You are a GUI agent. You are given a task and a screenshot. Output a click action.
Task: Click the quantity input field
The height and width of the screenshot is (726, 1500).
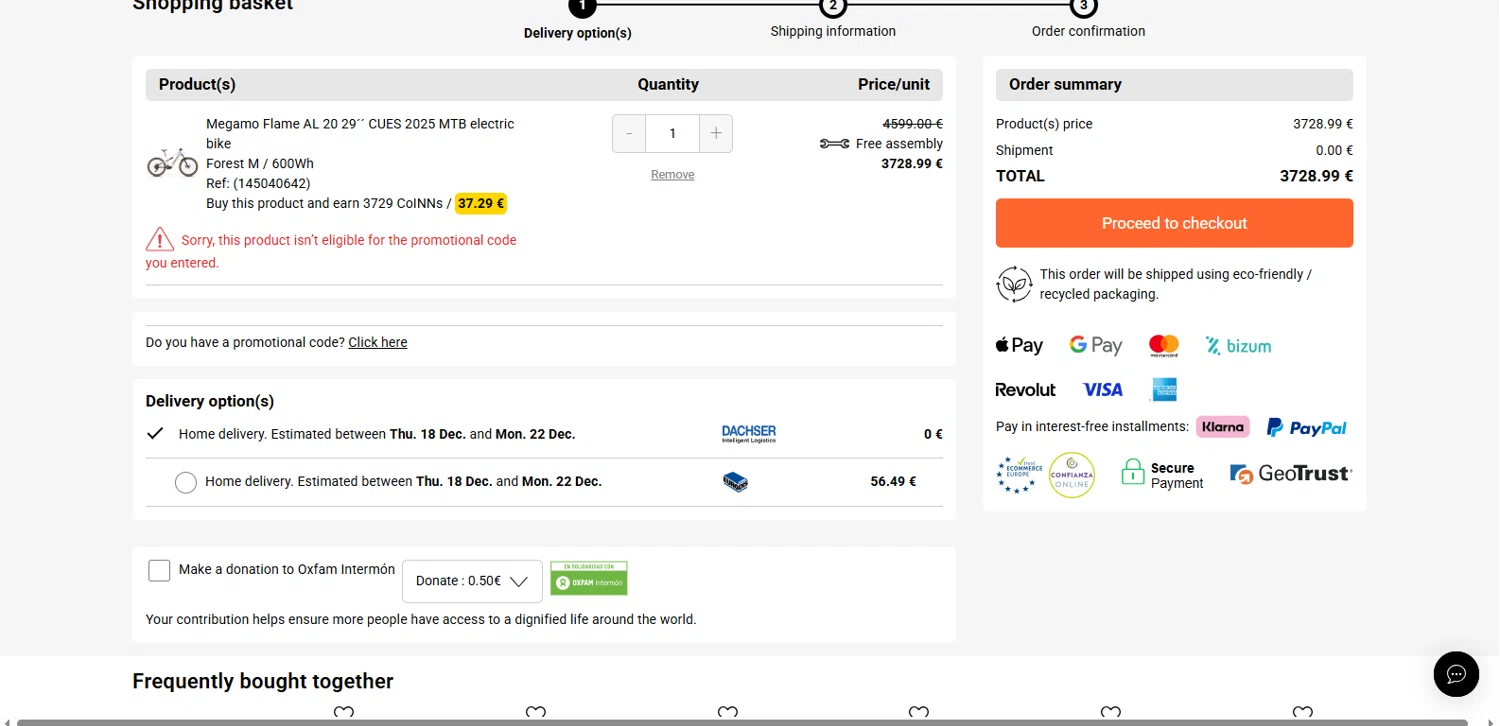click(672, 134)
